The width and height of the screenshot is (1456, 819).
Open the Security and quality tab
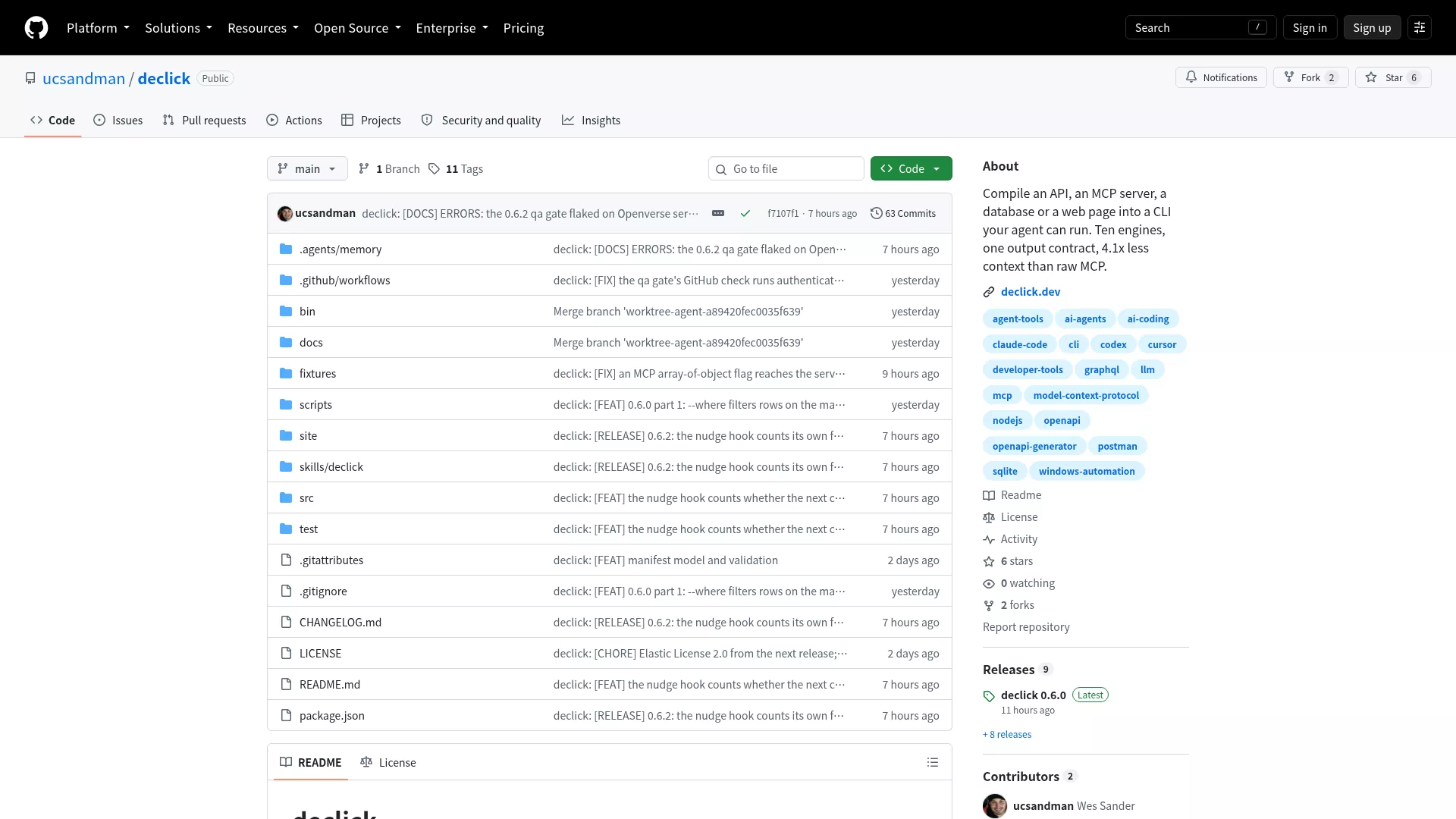coord(481,121)
